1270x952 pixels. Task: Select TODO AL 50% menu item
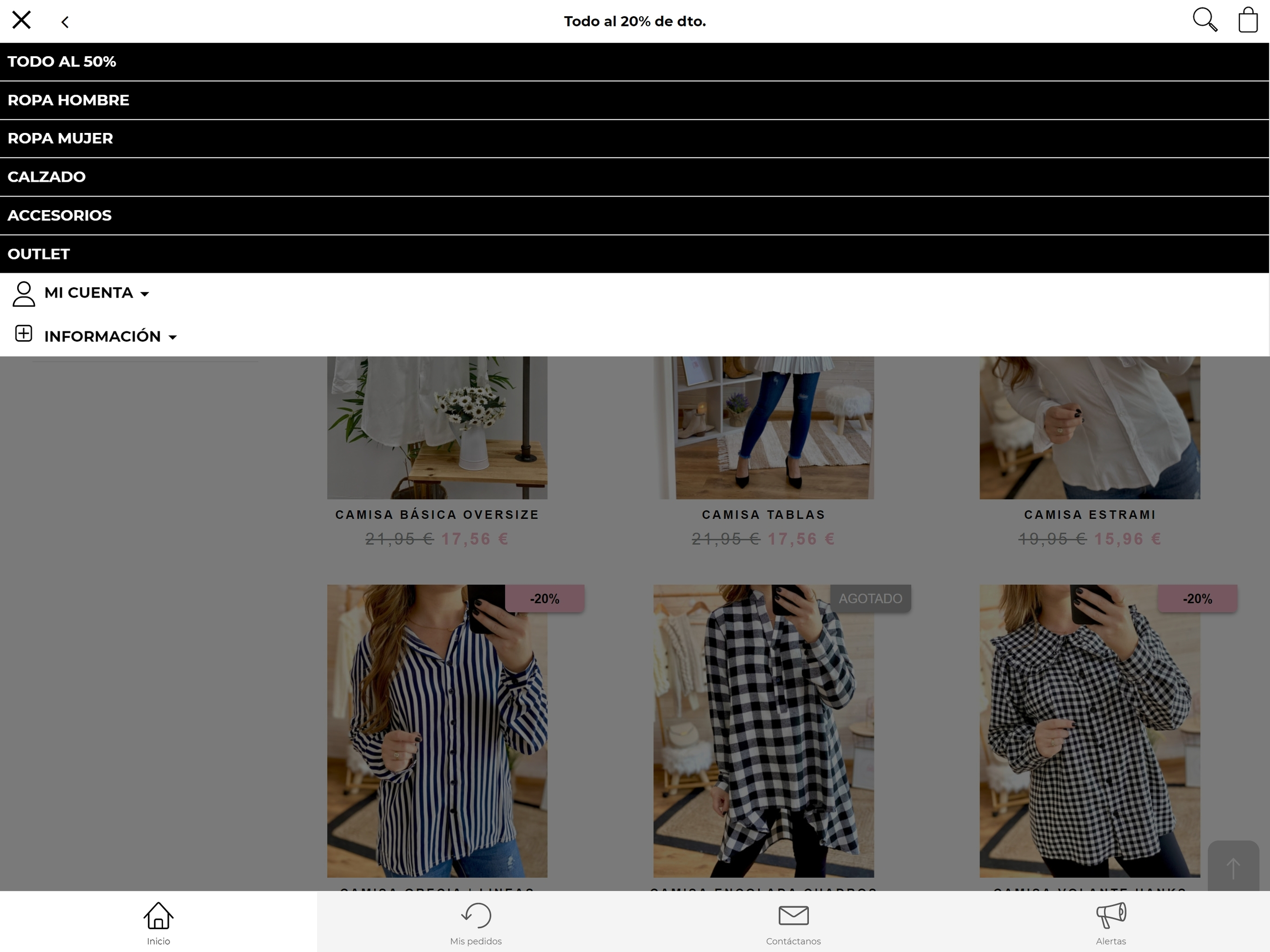pos(62,61)
